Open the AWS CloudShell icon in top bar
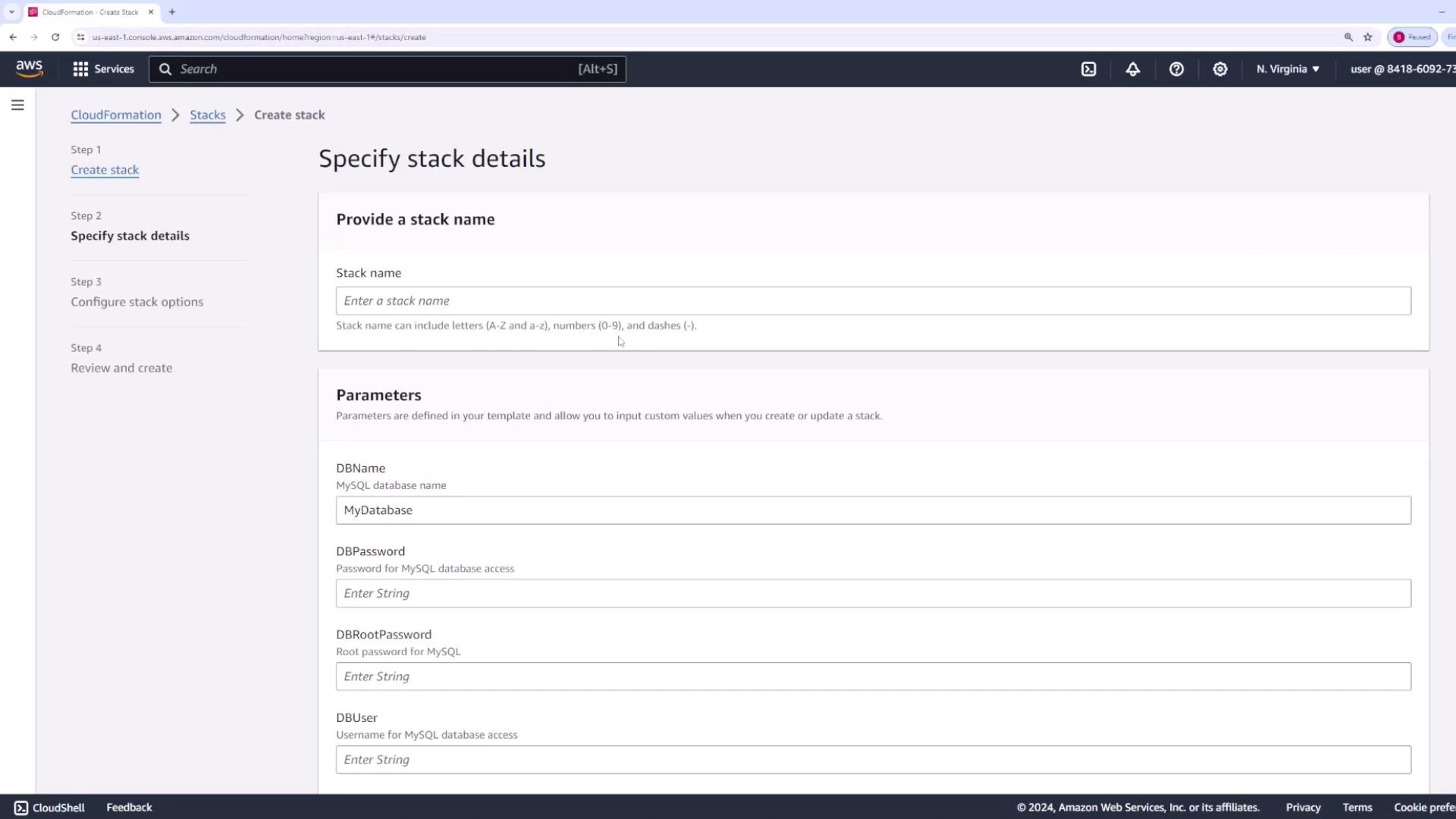The height and width of the screenshot is (819, 1456). (x=1088, y=69)
